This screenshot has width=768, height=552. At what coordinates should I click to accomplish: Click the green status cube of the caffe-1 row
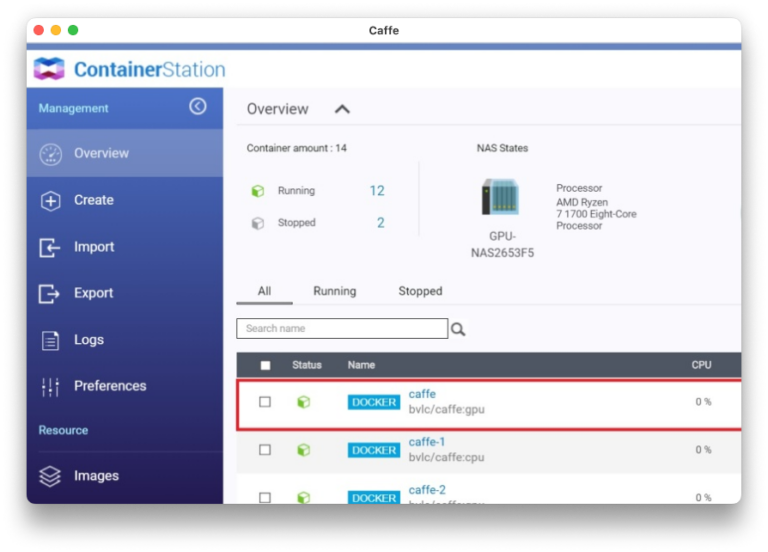pos(304,450)
